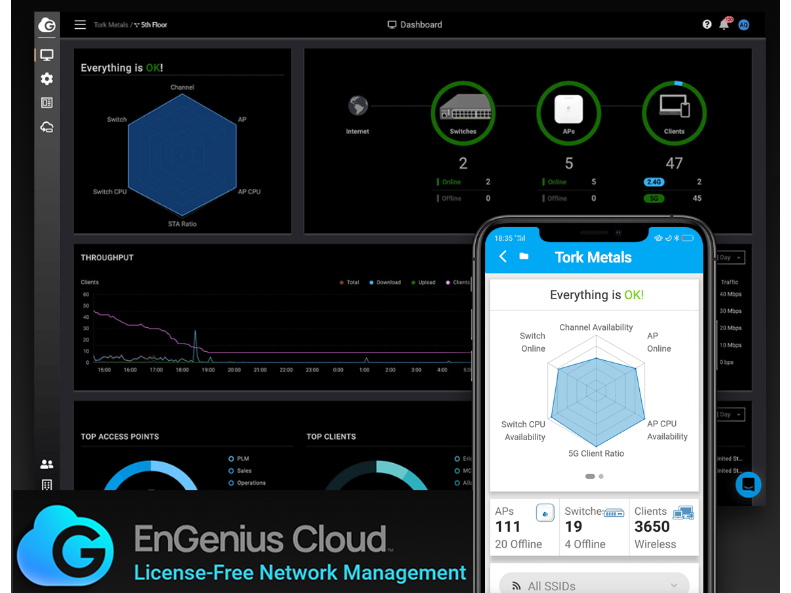The image size is (791, 593).
Task: Tap the 20 Offline text on phone
Action: [x=518, y=544]
